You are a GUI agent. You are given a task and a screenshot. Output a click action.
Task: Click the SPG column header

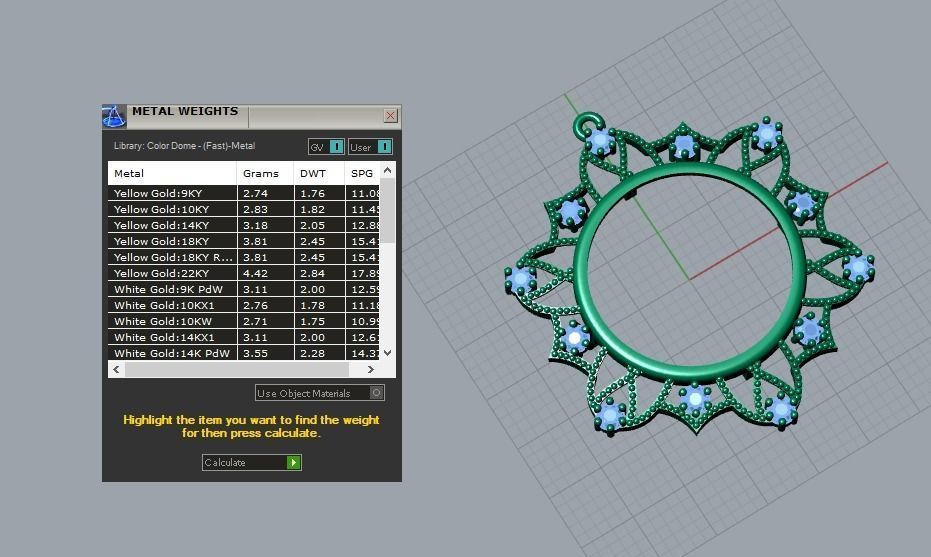tap(362, 173)
